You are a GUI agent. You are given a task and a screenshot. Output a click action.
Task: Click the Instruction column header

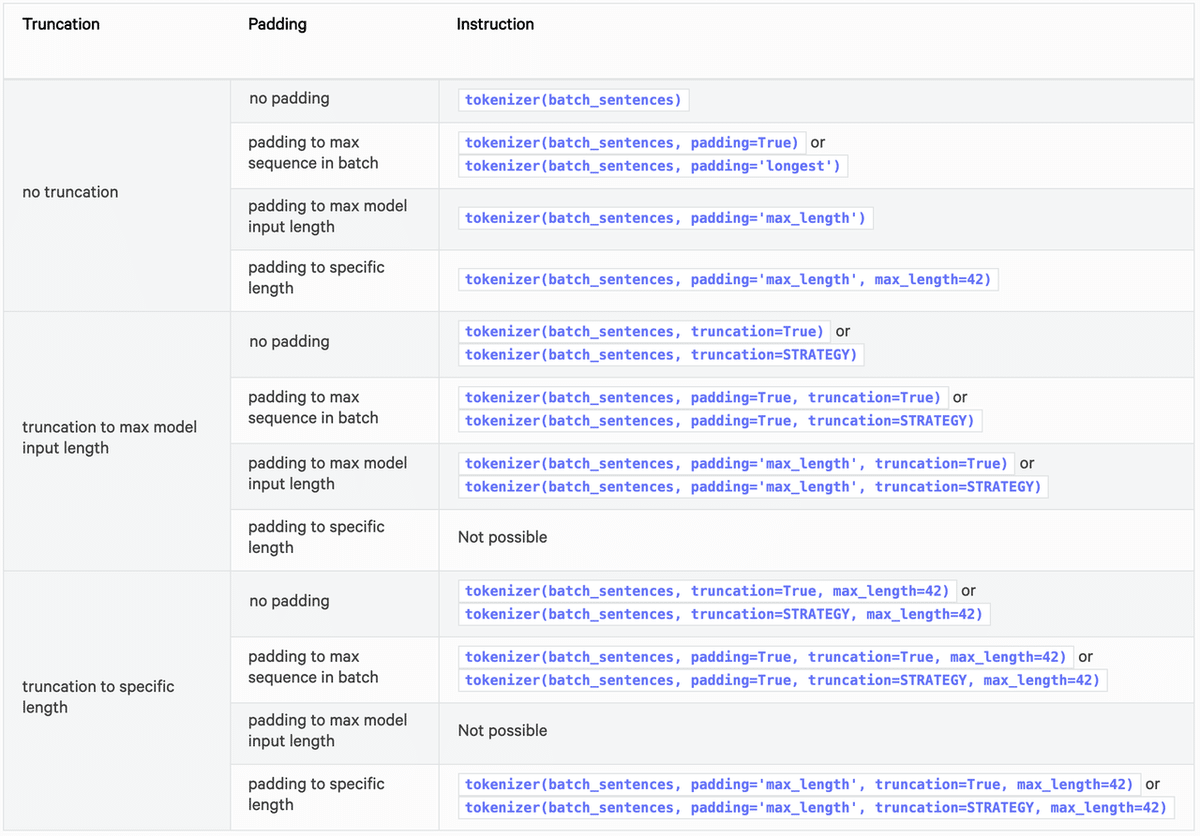tap(495, 24)
